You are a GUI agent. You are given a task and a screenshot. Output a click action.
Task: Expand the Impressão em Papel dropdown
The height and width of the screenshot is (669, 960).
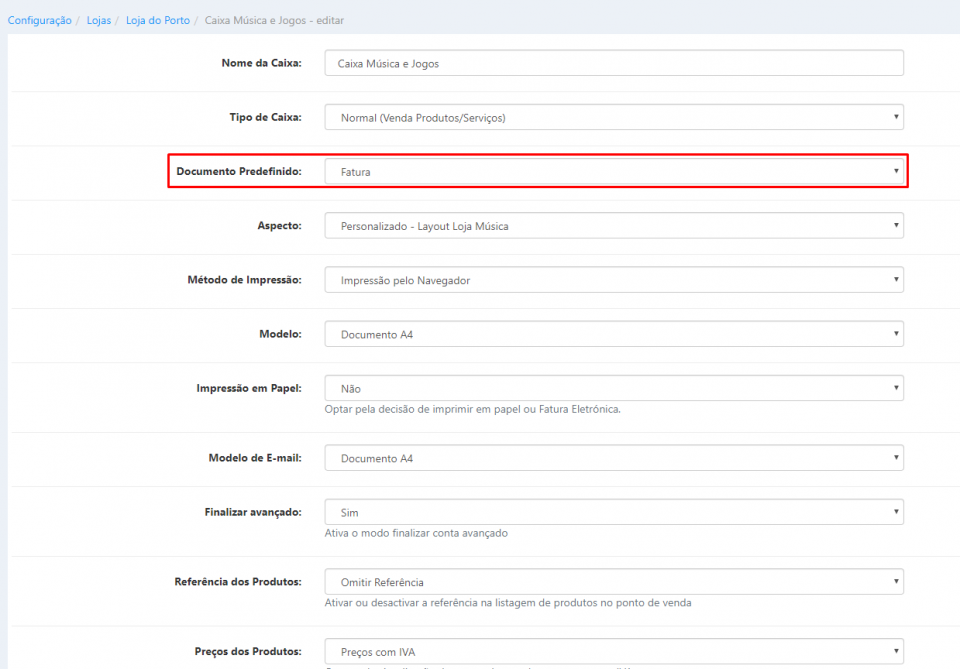tap(614, 388)
